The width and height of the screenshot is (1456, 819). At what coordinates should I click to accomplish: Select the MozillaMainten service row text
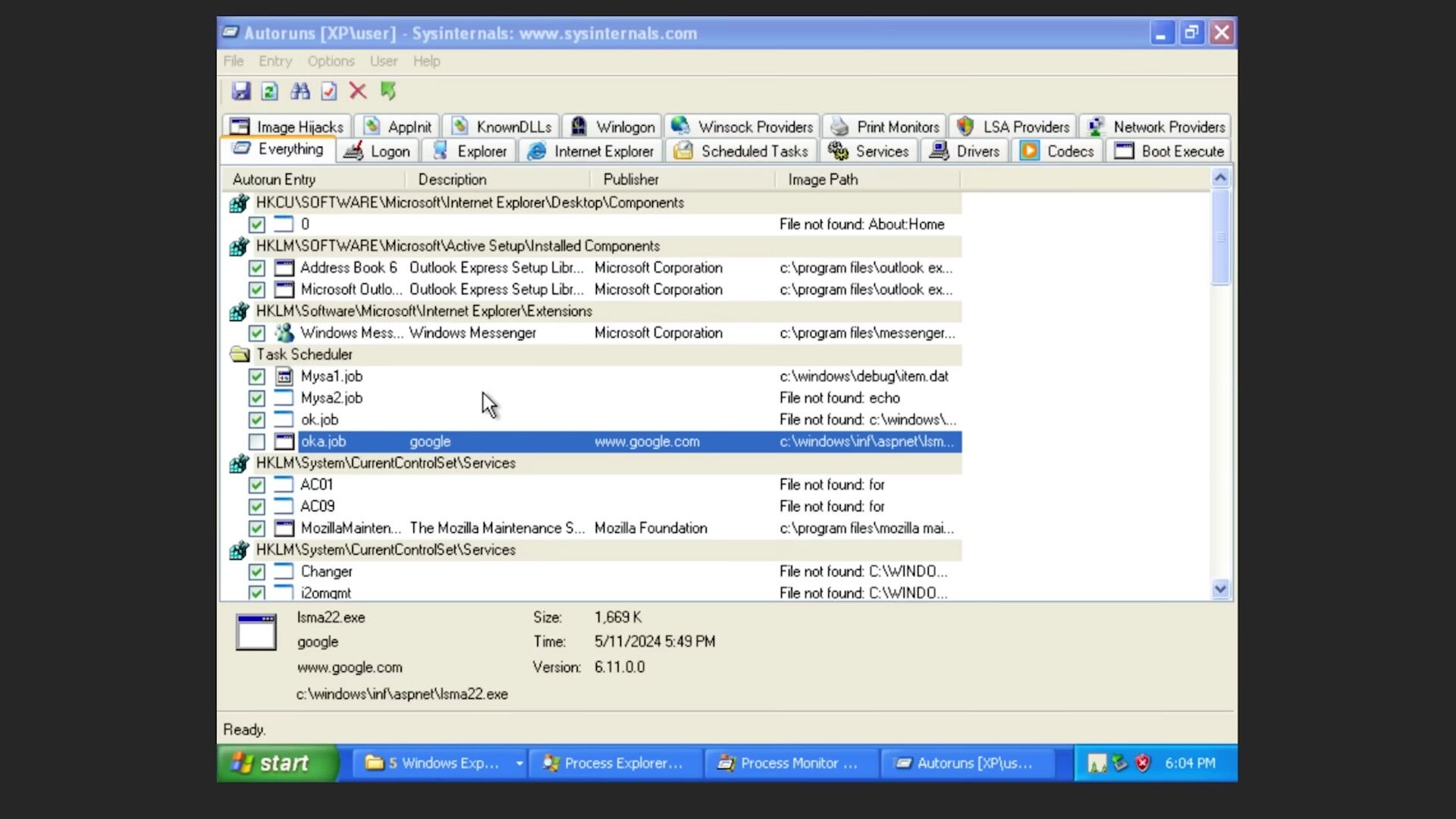point(350,528)
